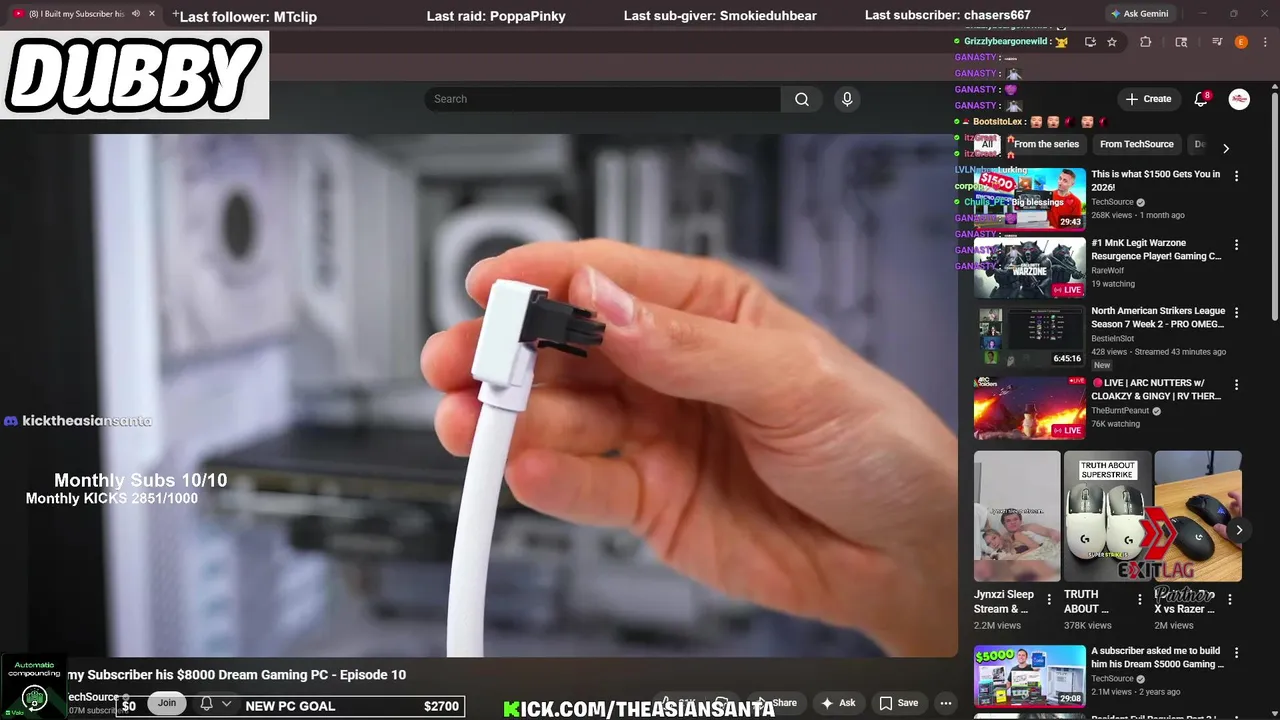Open options for Jynxzi Sleep Stream short
This screenshot has width=1280, height=720.
click(1049, 600)
